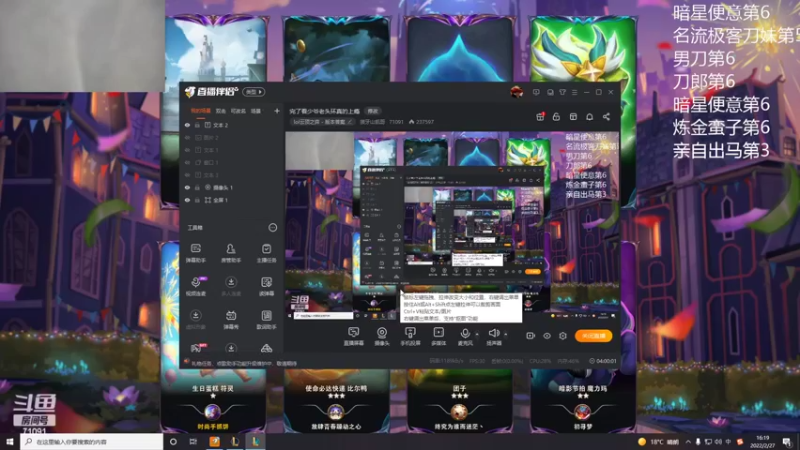Open the 歌词助手 tool
The height and width of the screenshot is (450, 800).
[x=266, y=320]
